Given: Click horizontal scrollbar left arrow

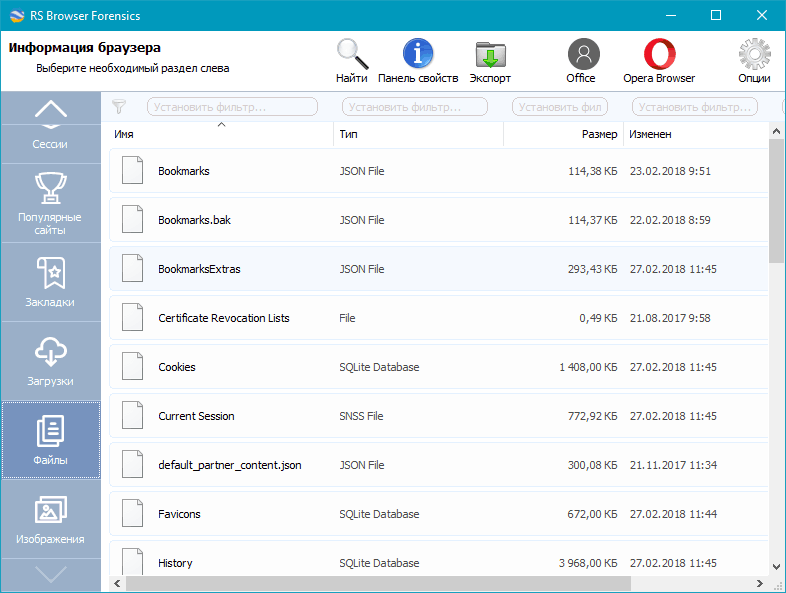Looking at the screenshot, I should [117, 583].
